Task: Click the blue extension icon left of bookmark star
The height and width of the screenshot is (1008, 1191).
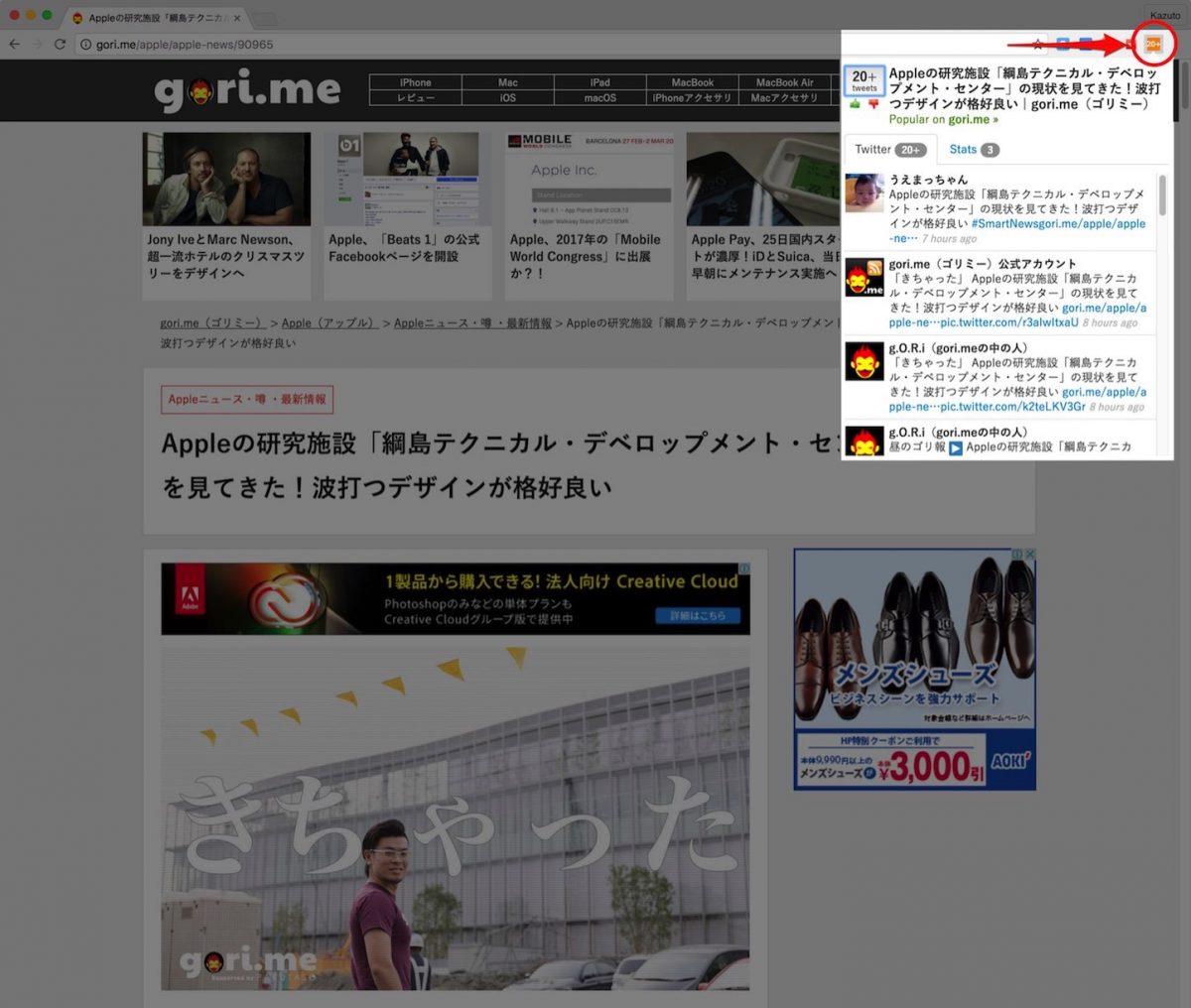Action: pyautogui.click(x=1060, y=44)
